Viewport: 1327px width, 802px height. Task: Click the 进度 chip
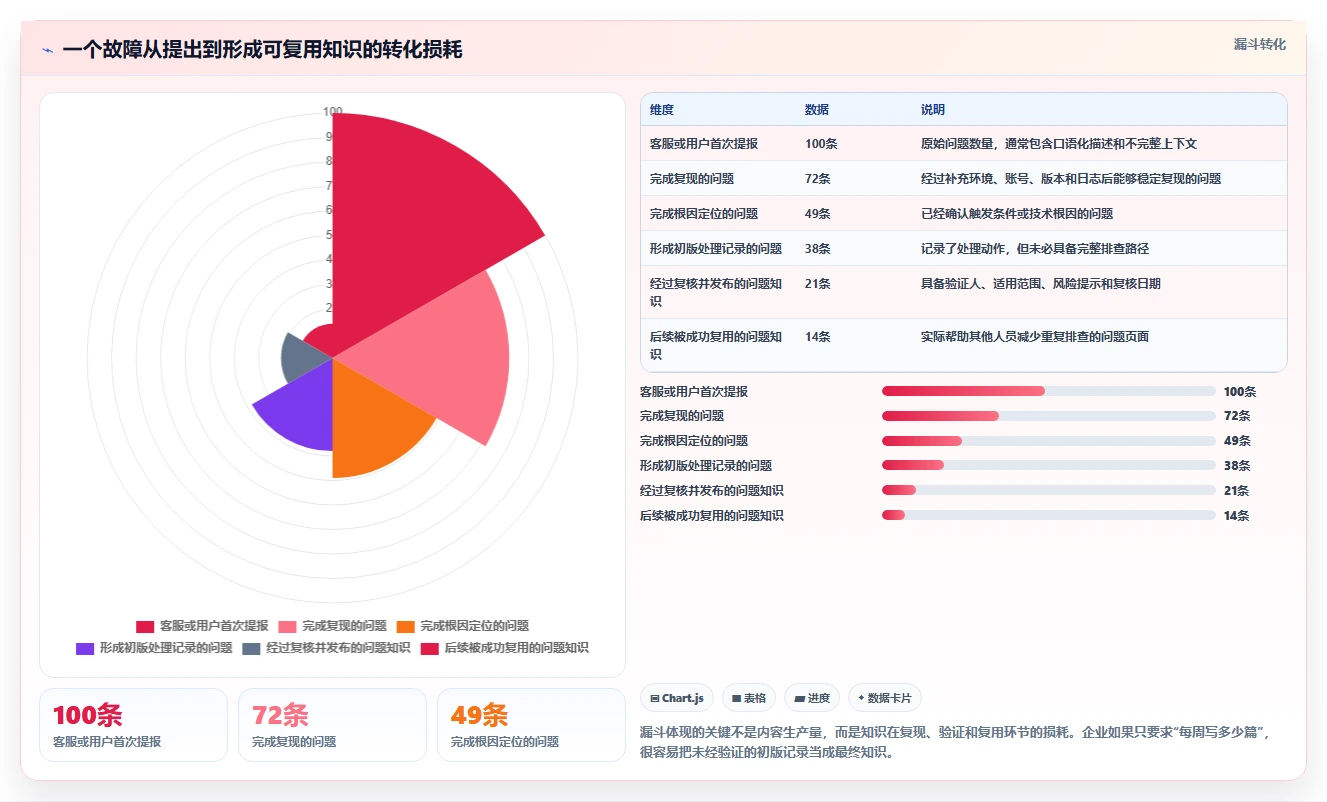(812, 698)
